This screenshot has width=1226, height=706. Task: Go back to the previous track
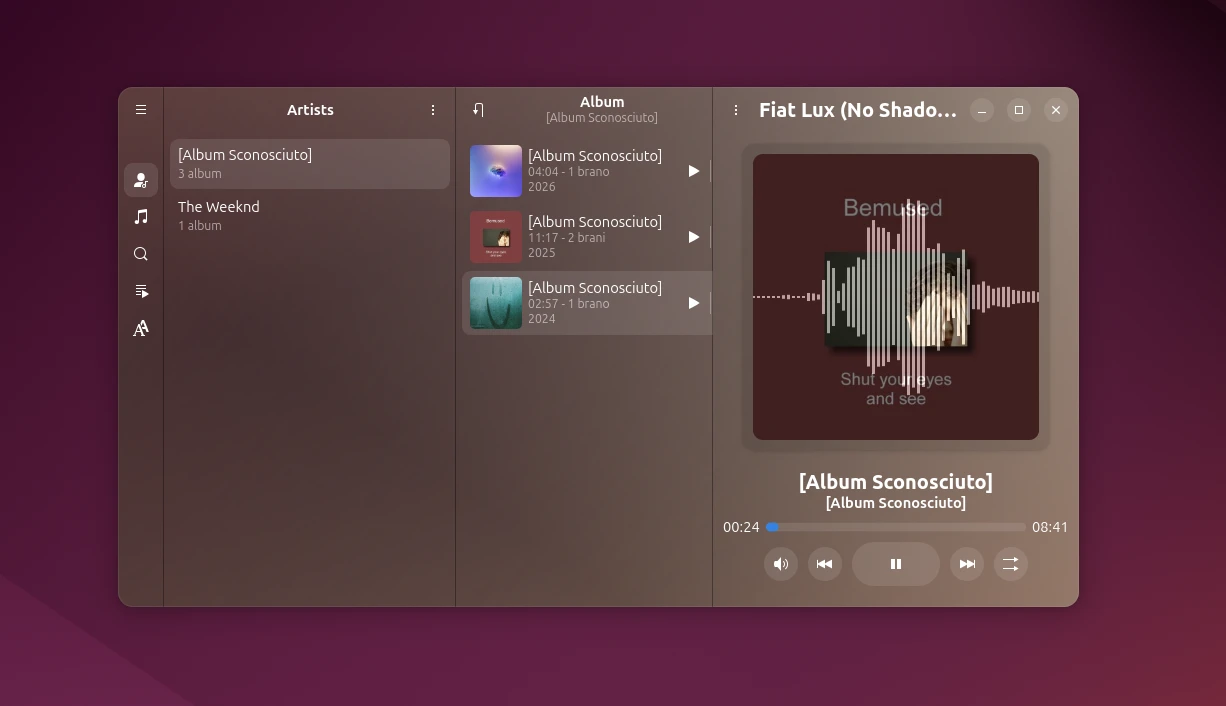click(x=824, y=564)
